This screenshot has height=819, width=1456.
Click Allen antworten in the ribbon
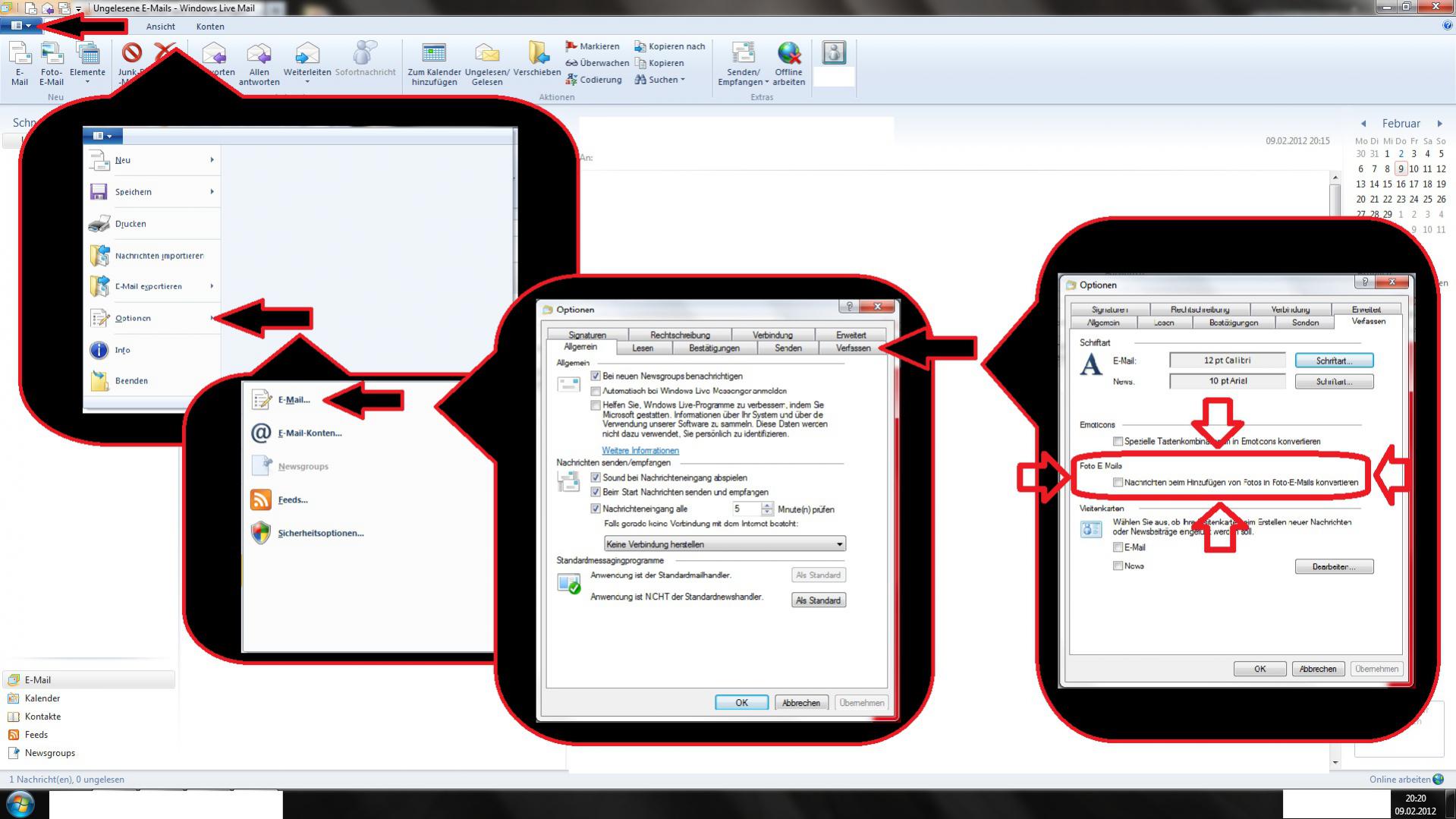click(259, 63)
